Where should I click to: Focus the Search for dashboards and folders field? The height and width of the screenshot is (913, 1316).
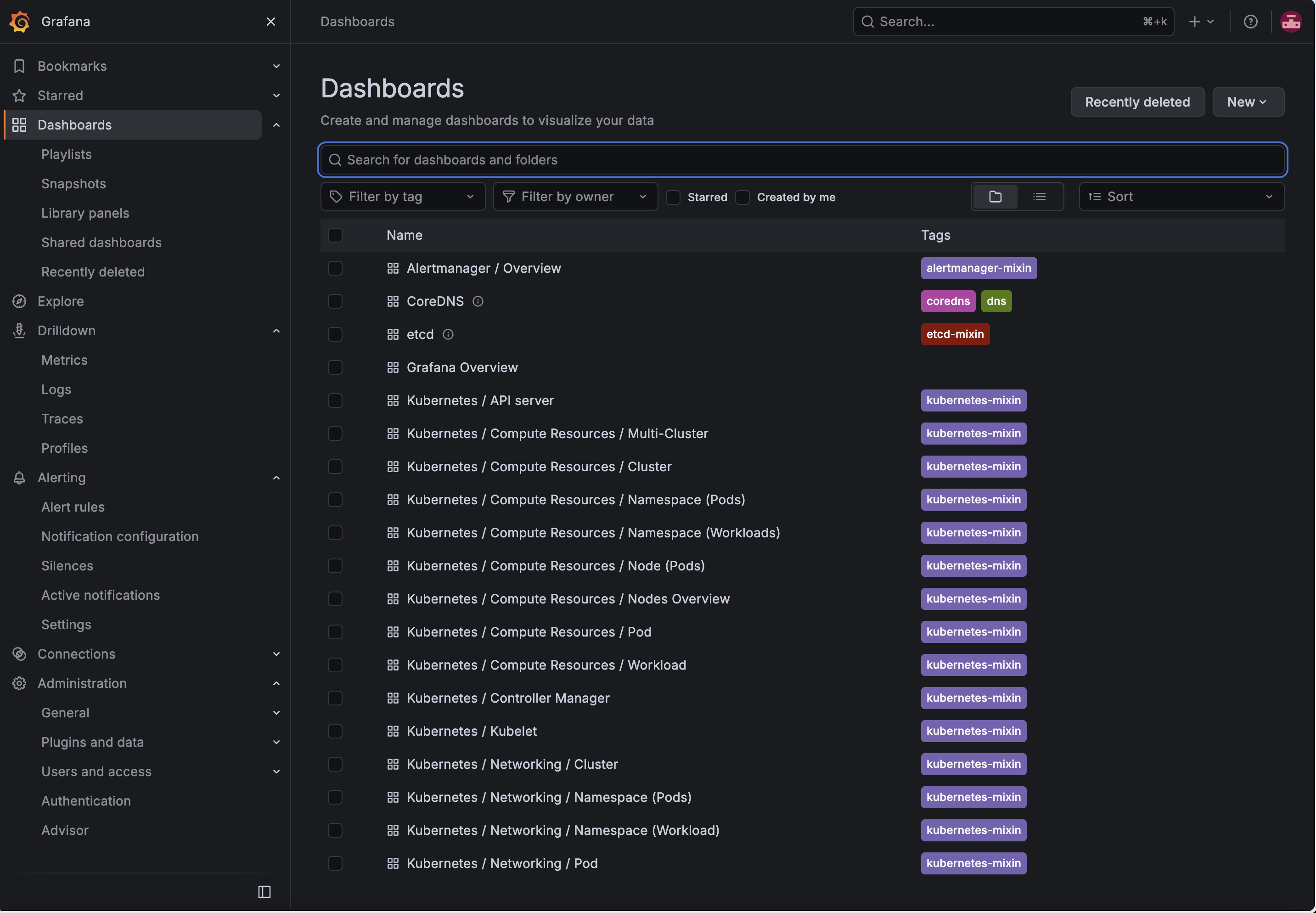803,160
